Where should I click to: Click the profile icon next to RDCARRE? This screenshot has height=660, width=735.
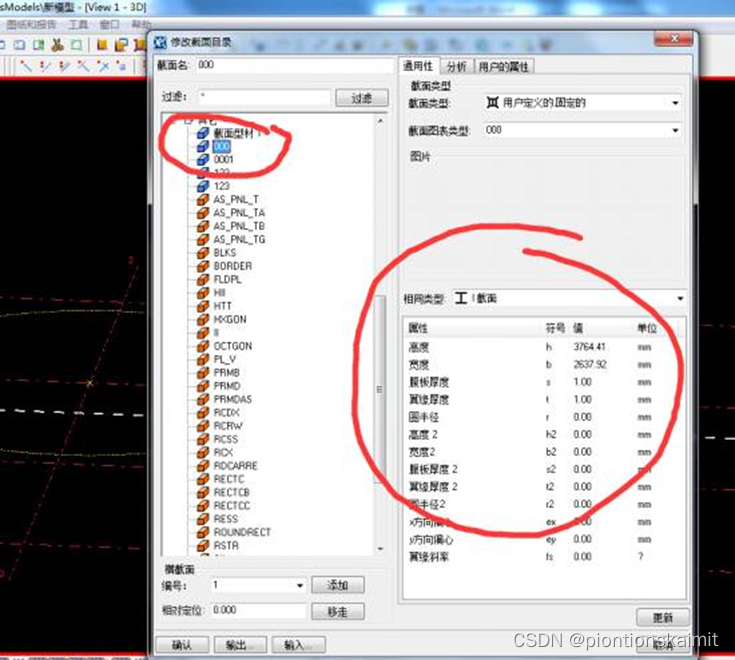(202, 465)
